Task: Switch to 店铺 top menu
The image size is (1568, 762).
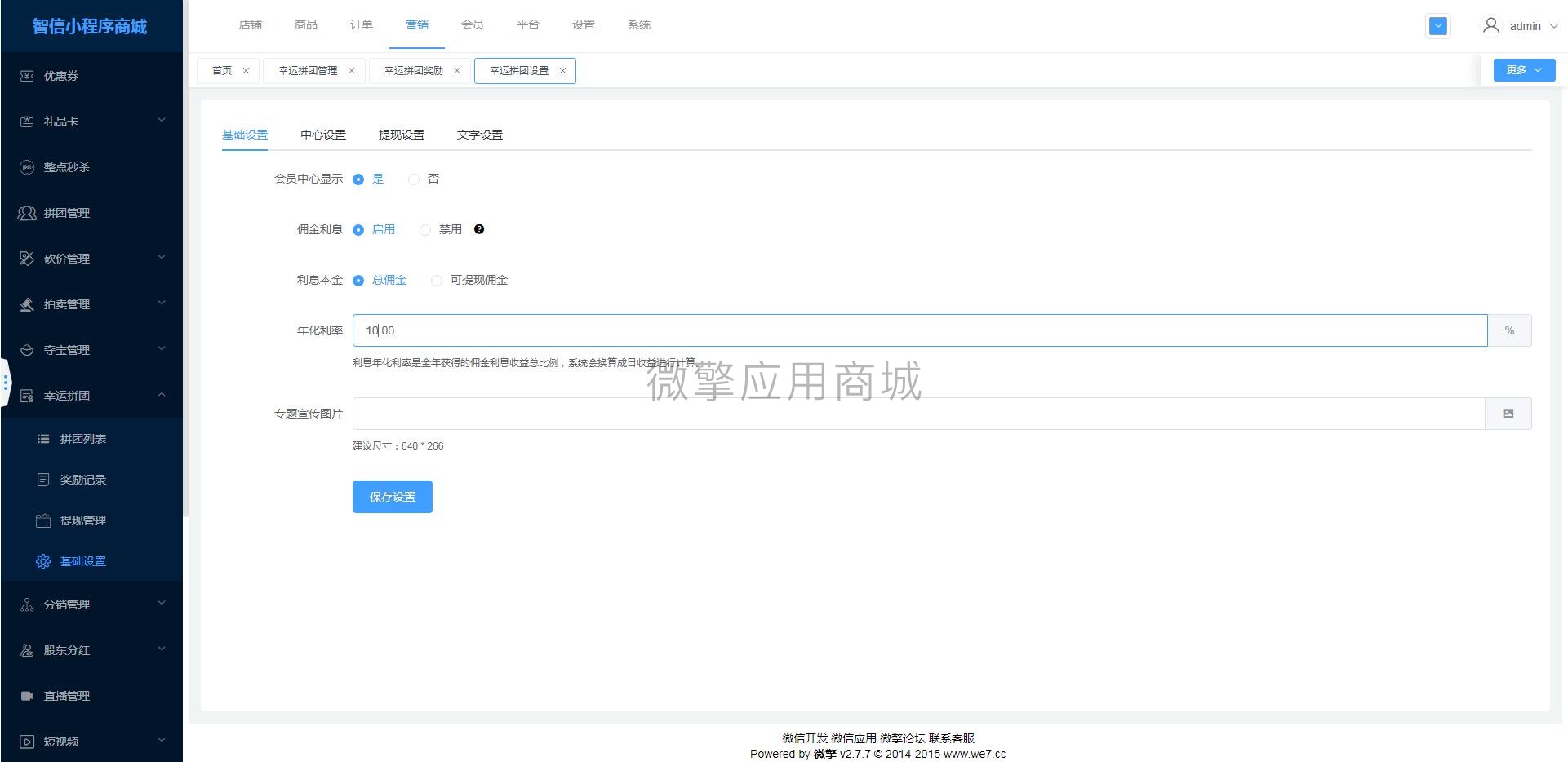Action: 251,25
